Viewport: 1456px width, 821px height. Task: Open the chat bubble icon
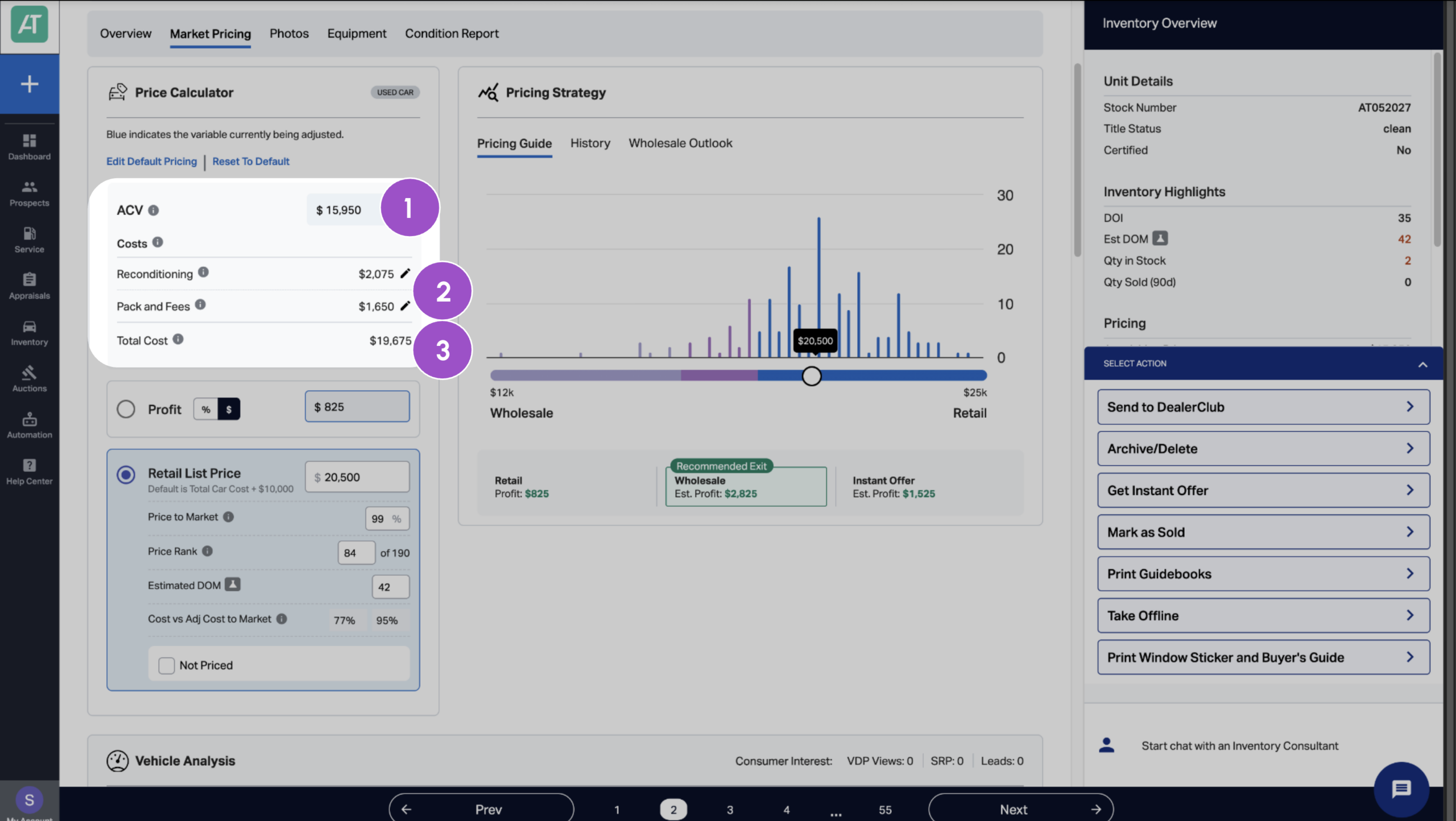click(1401, 789)
